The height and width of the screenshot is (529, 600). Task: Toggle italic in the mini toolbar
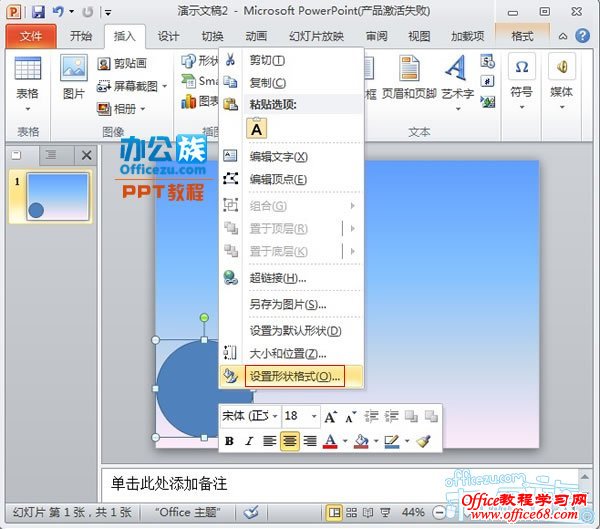click(249, 441)
